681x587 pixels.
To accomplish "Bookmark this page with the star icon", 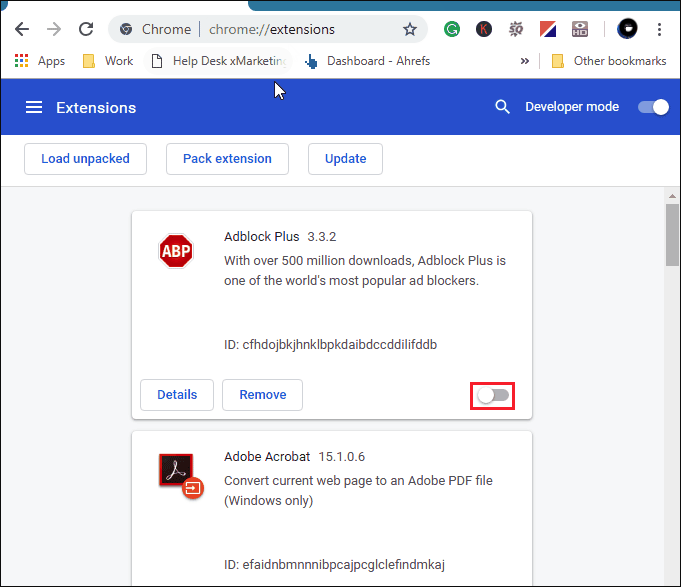I will click(x=410, y=30).
